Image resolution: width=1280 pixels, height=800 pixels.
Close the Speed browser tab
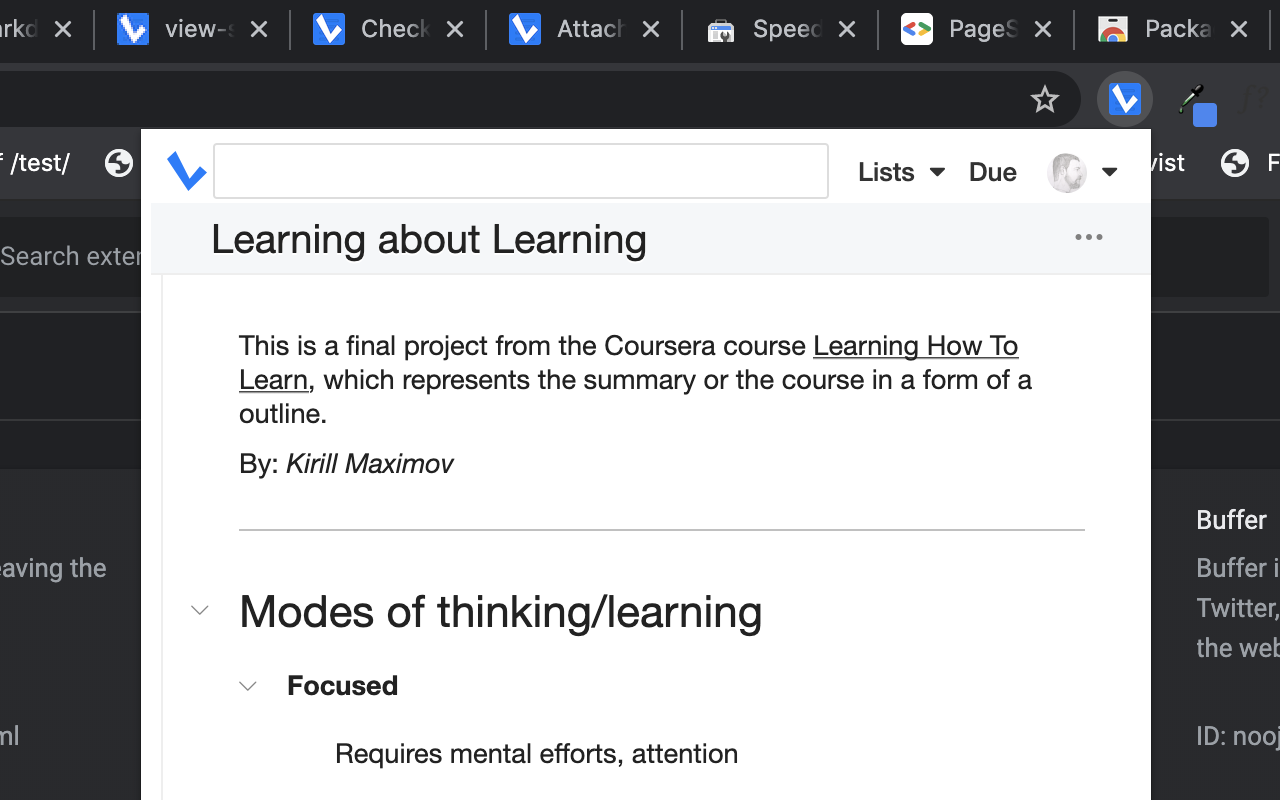[846, 30]
